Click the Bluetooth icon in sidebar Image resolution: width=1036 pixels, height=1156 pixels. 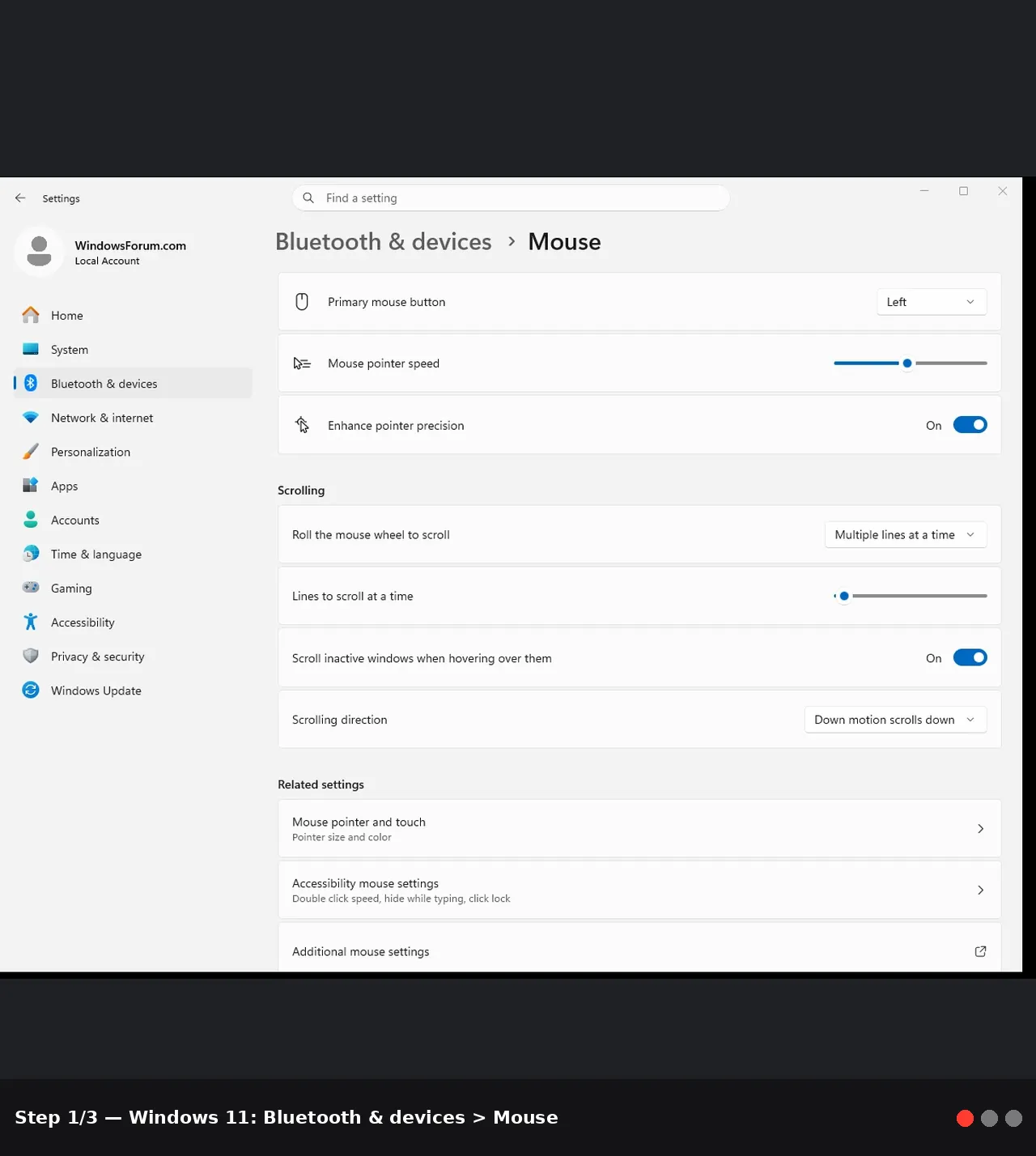tap(31, 383)
